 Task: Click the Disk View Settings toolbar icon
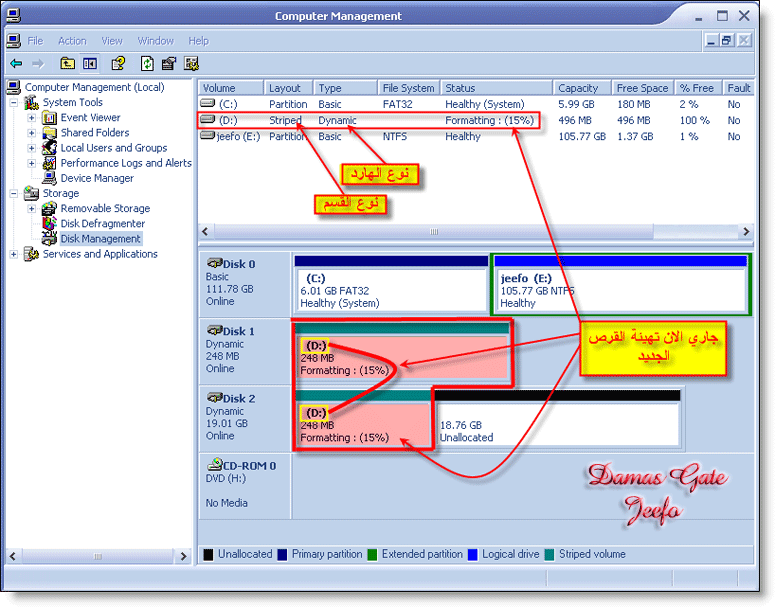point(191,63)
